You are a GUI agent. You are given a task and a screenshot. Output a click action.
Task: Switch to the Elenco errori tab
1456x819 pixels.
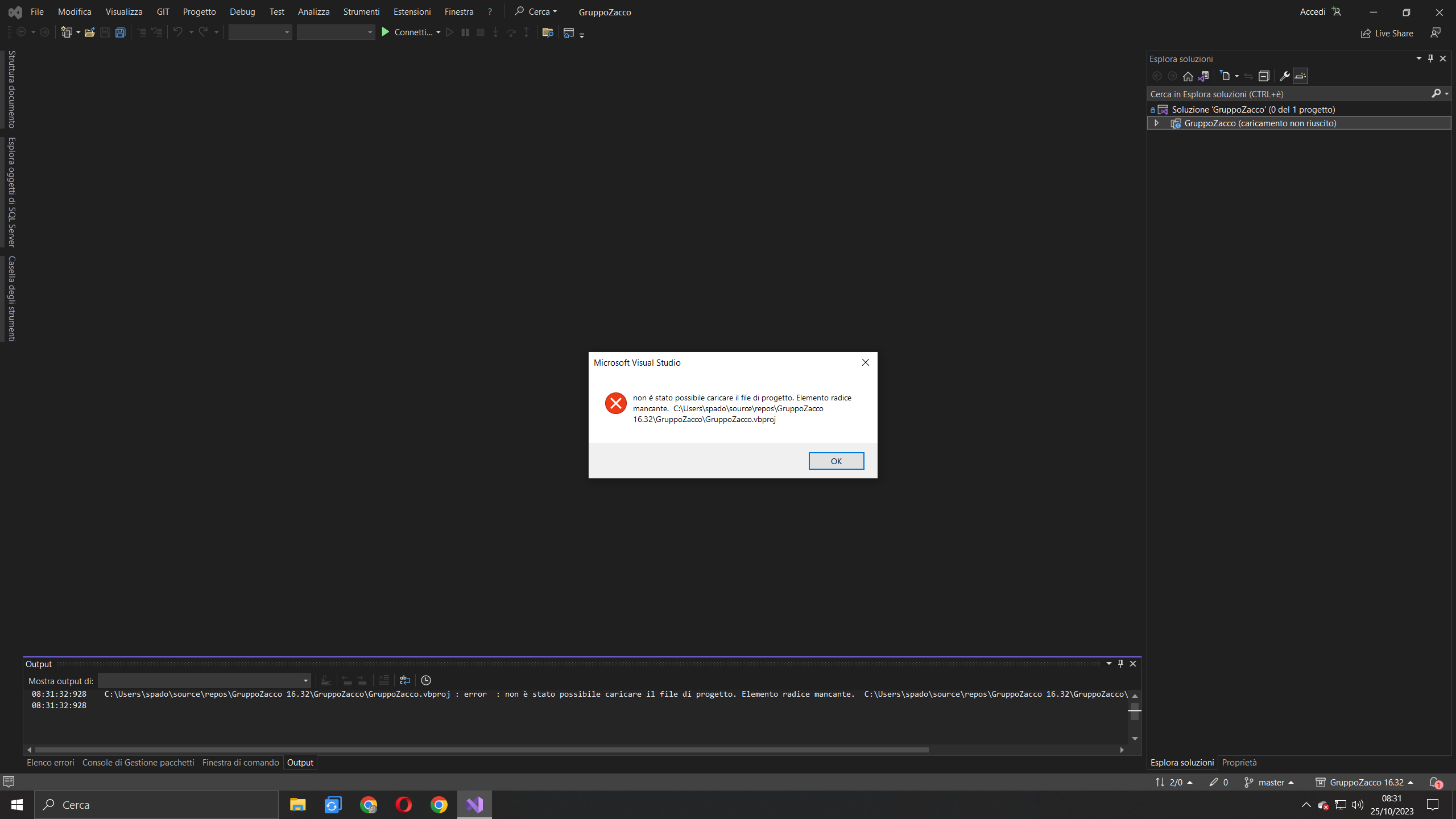(51, 762)
